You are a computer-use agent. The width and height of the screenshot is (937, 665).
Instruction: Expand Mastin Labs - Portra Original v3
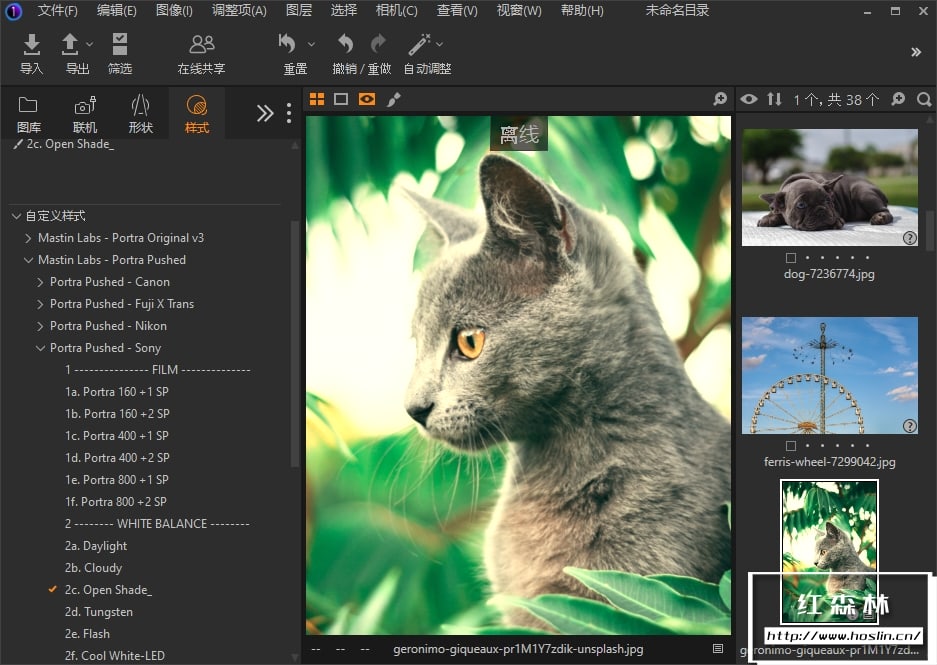(x=28, y=238)
